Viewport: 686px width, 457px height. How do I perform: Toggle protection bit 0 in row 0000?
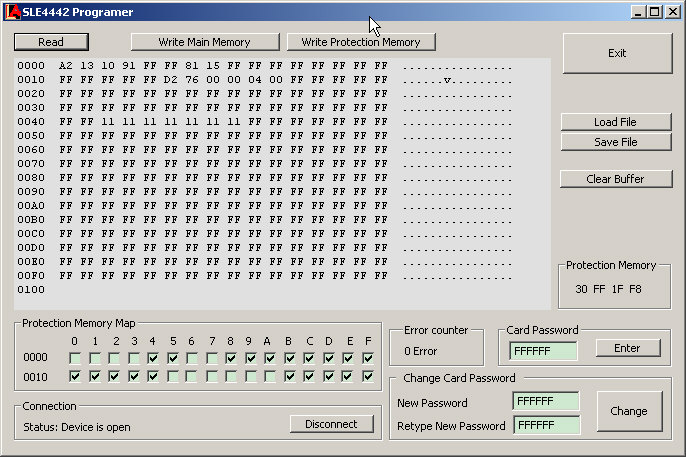point(75,359)
